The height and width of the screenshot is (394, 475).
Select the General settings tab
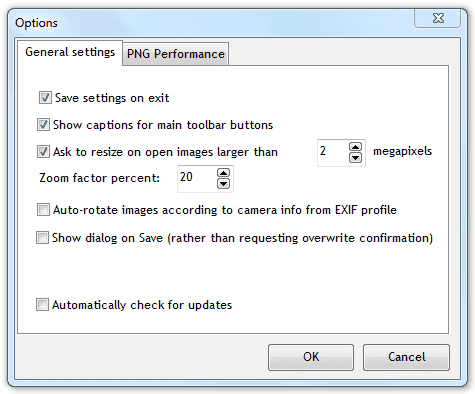tap(70, 52)
